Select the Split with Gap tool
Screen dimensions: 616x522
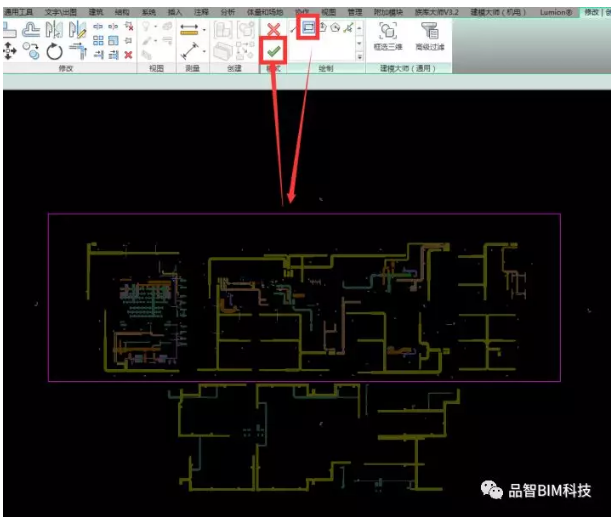tap(113, 27)
